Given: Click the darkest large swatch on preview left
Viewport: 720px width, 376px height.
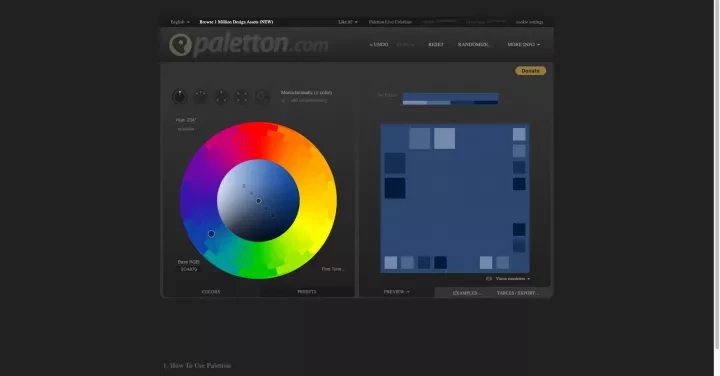Looking at the screenshot, I should (x=395, y=188).
